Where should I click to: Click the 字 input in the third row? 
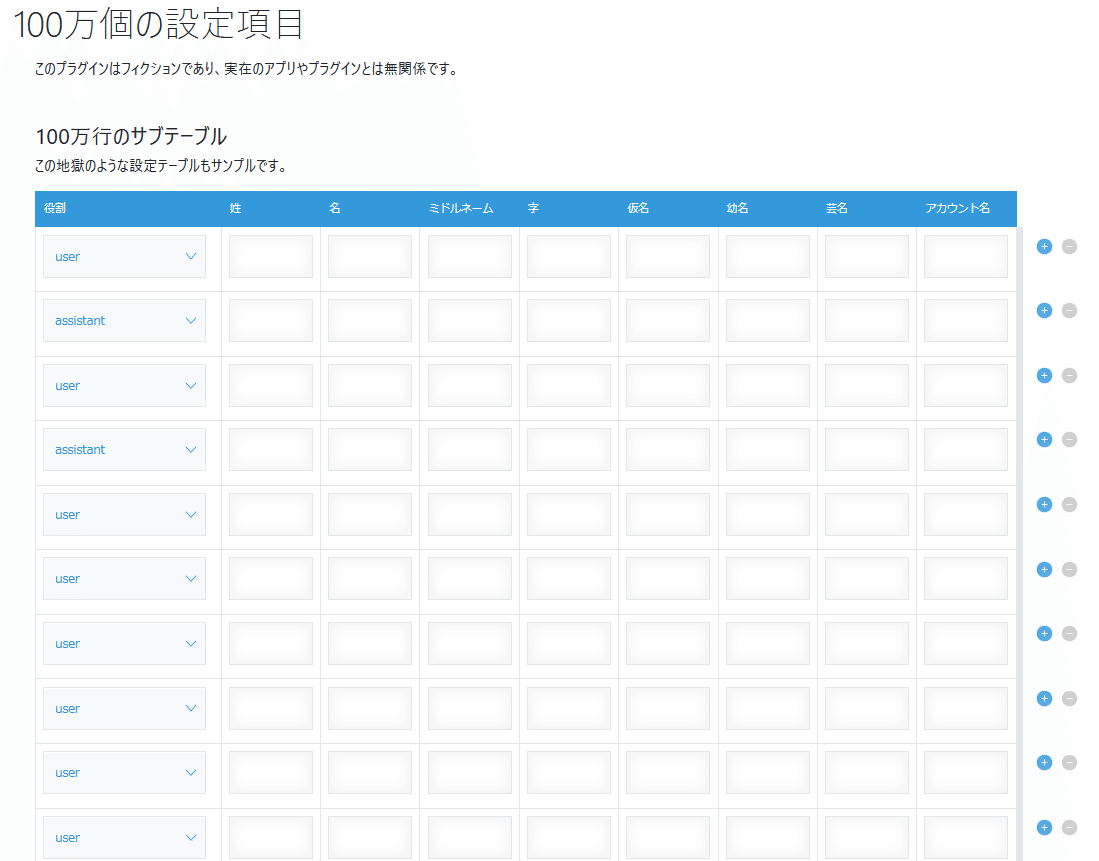tap(568, 386)
